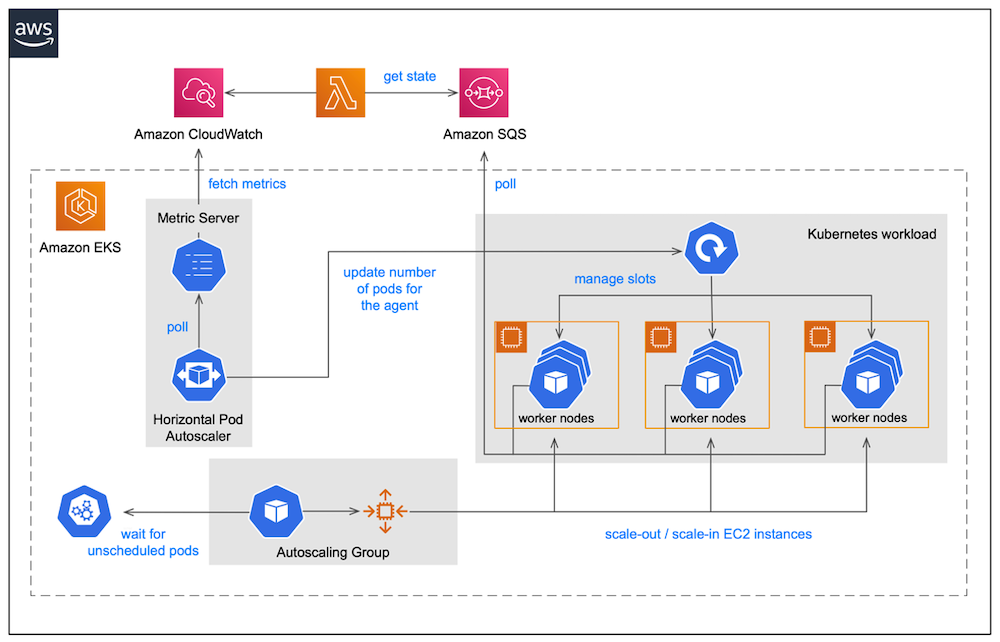Click the AWS logo in top-left corner

pos(33,31)
